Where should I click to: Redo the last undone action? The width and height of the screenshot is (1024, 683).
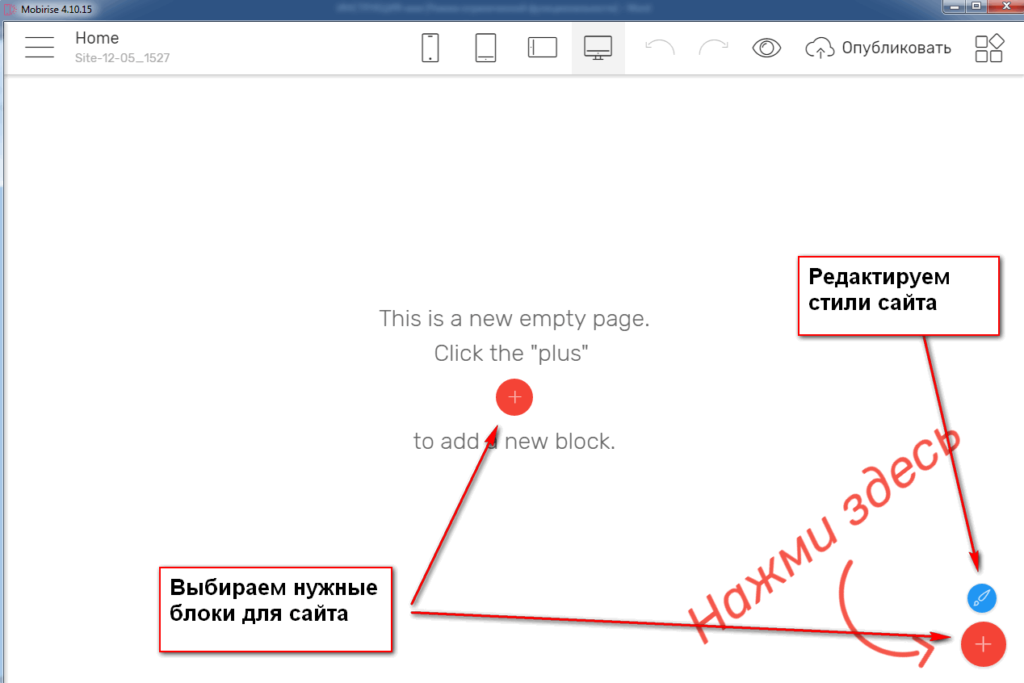point(713,48)
